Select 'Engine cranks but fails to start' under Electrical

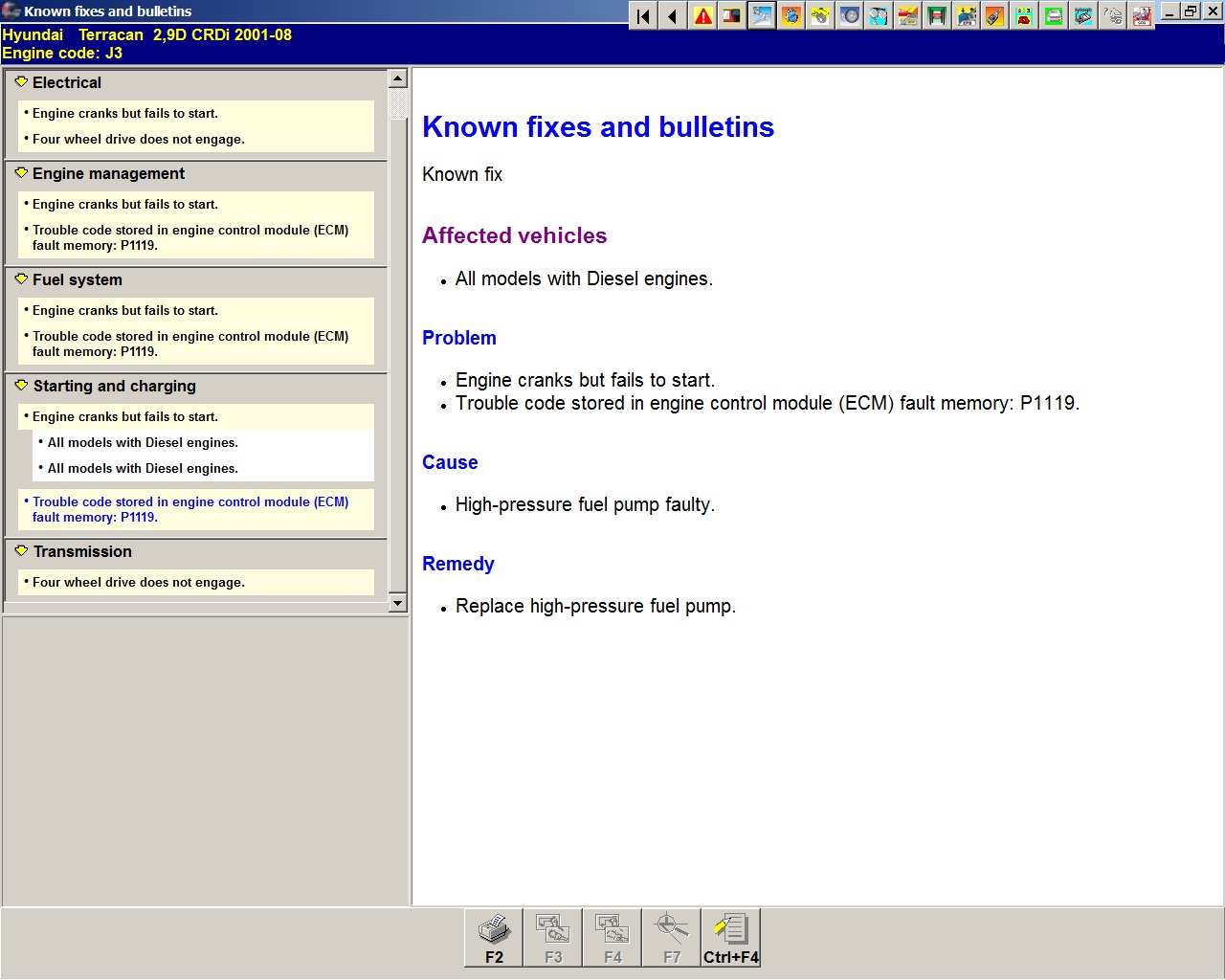pyautogui.click(x=124, y=113)
